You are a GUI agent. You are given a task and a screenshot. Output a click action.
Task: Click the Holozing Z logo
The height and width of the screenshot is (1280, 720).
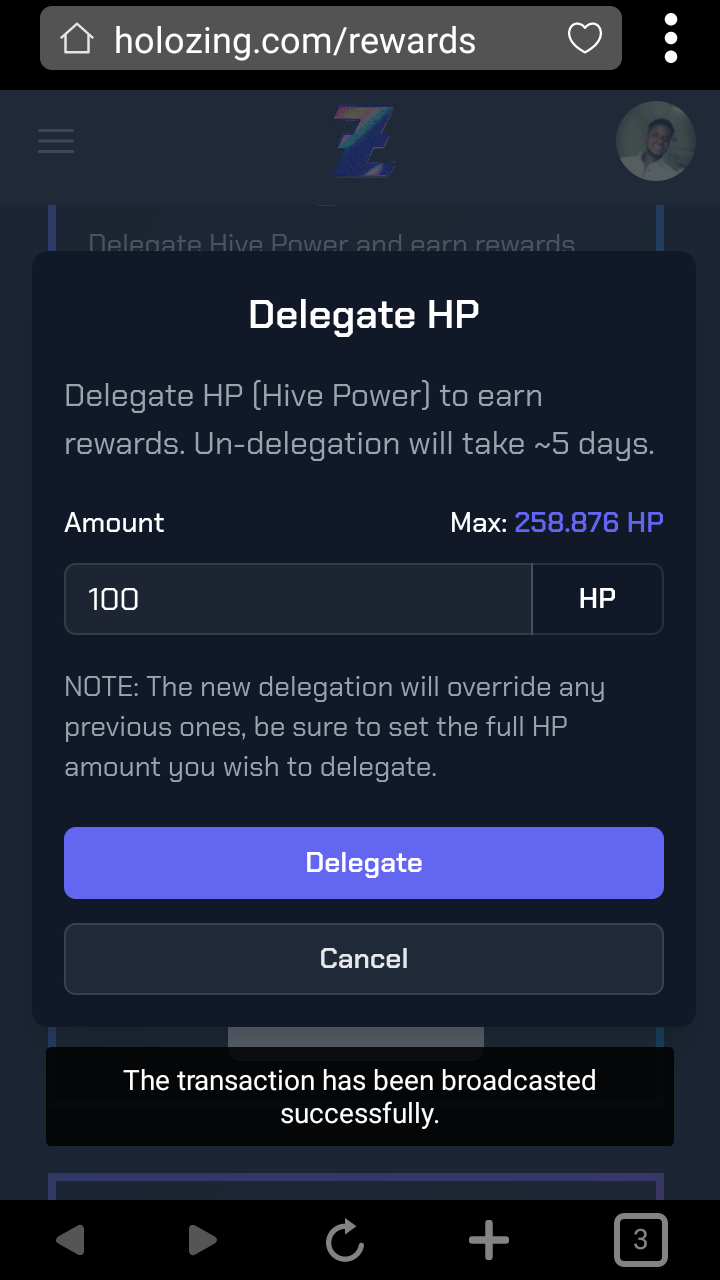[364, 142]
